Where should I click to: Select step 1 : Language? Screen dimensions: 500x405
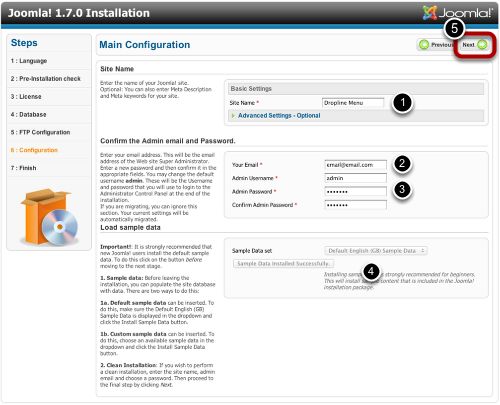(29, 61)
